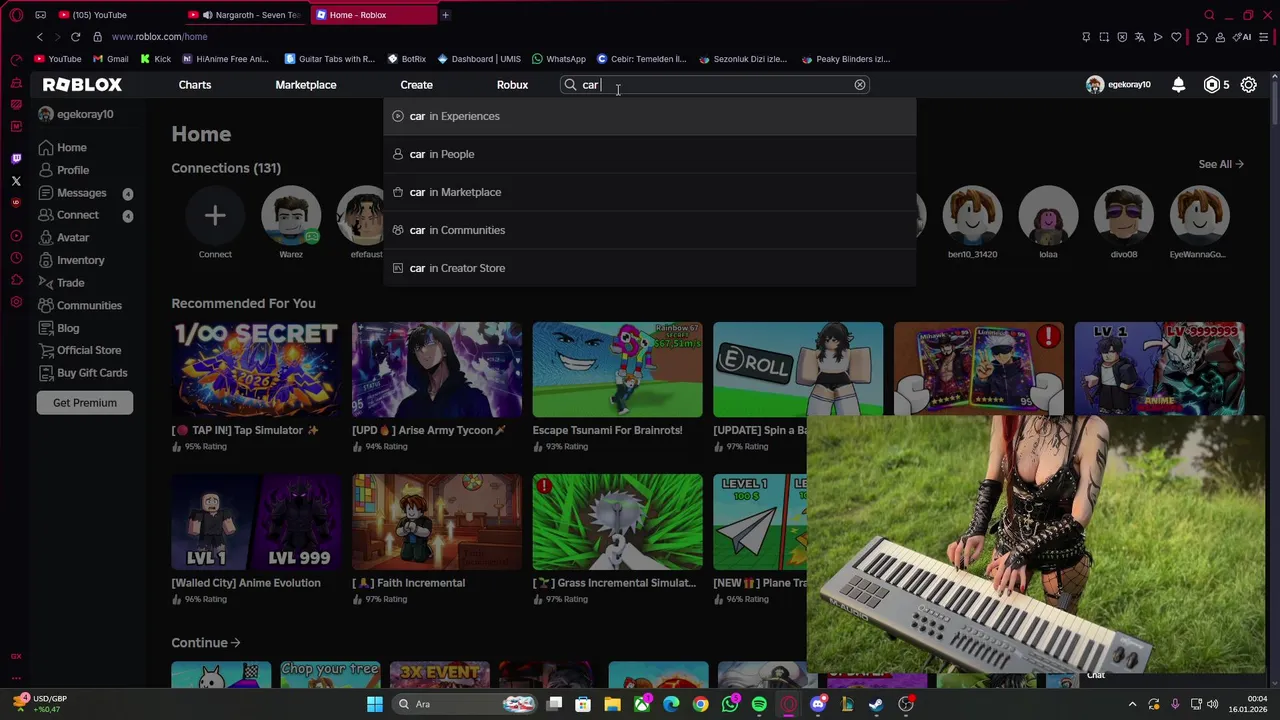Viewport: 1280px width, 720px height.
Task: Click the Roblox logo
Action: [82, 85]
